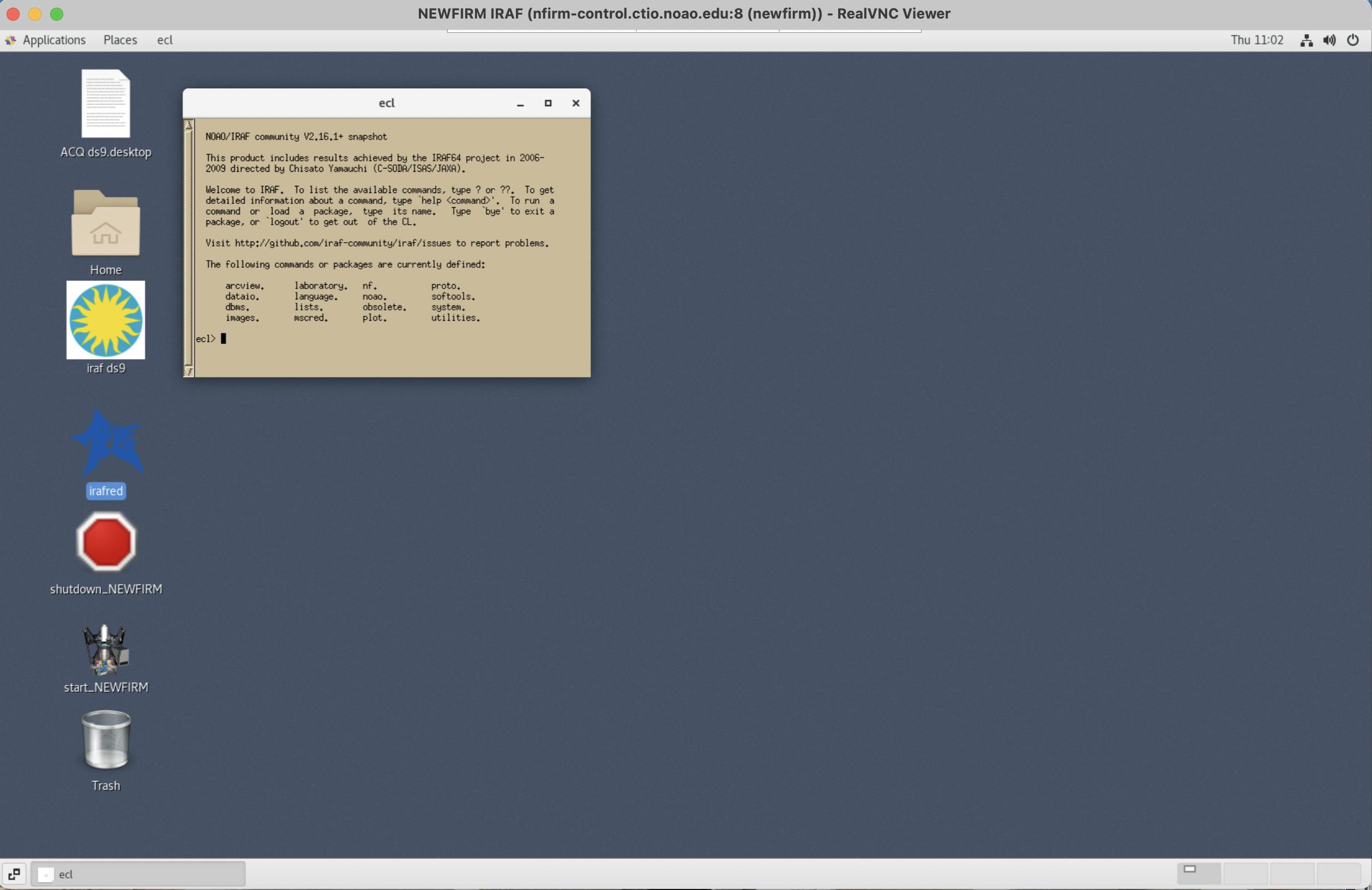Screen dimensions: 1372x890
Task: Minimize the ecl terminal window
Action: 520,103
